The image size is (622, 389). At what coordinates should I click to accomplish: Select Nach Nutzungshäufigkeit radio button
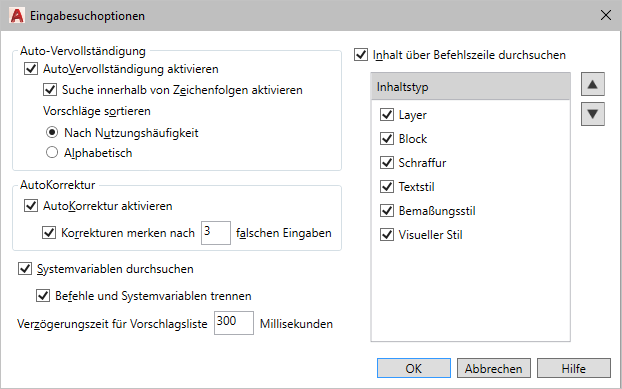52,132
